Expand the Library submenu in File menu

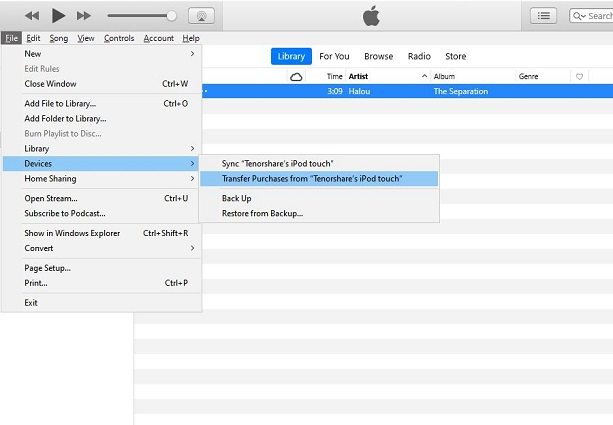(109, 149)
